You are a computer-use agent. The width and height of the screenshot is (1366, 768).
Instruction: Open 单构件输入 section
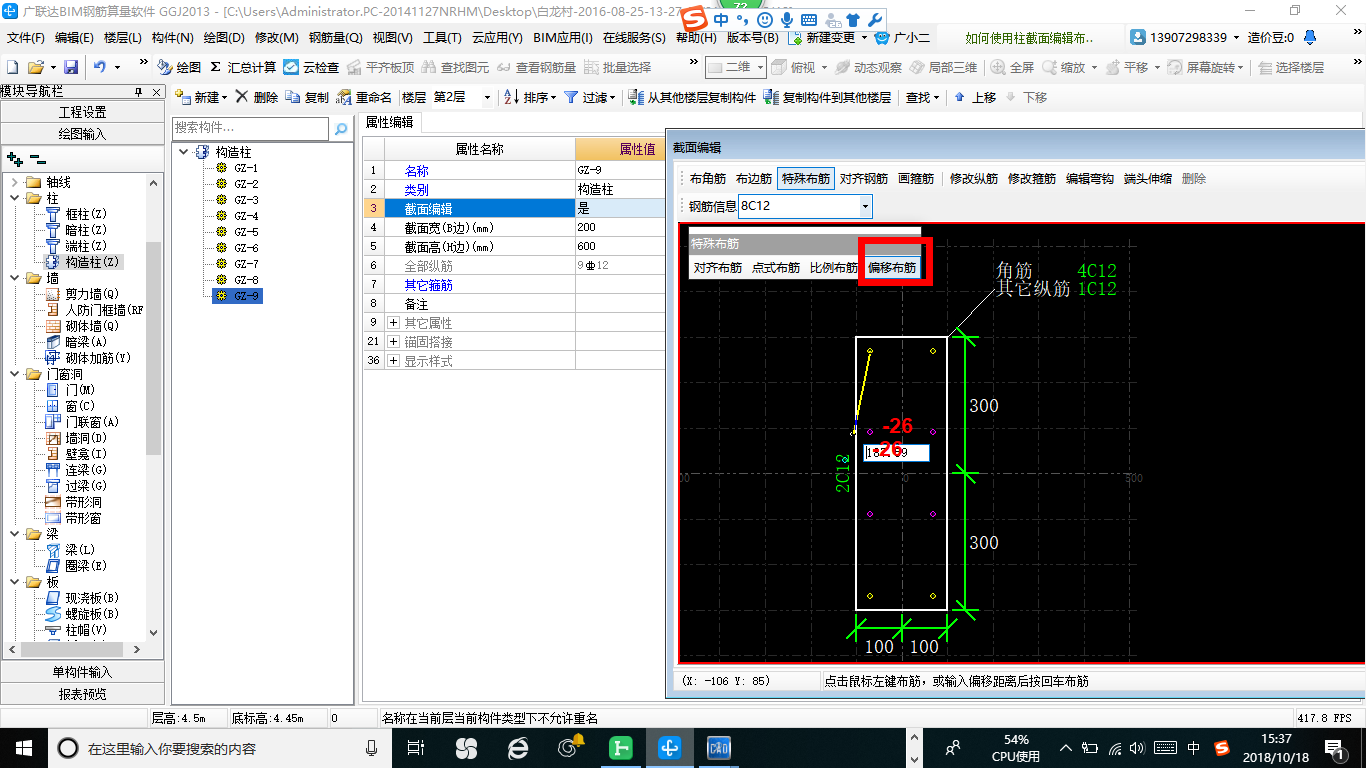click(82, 672)
